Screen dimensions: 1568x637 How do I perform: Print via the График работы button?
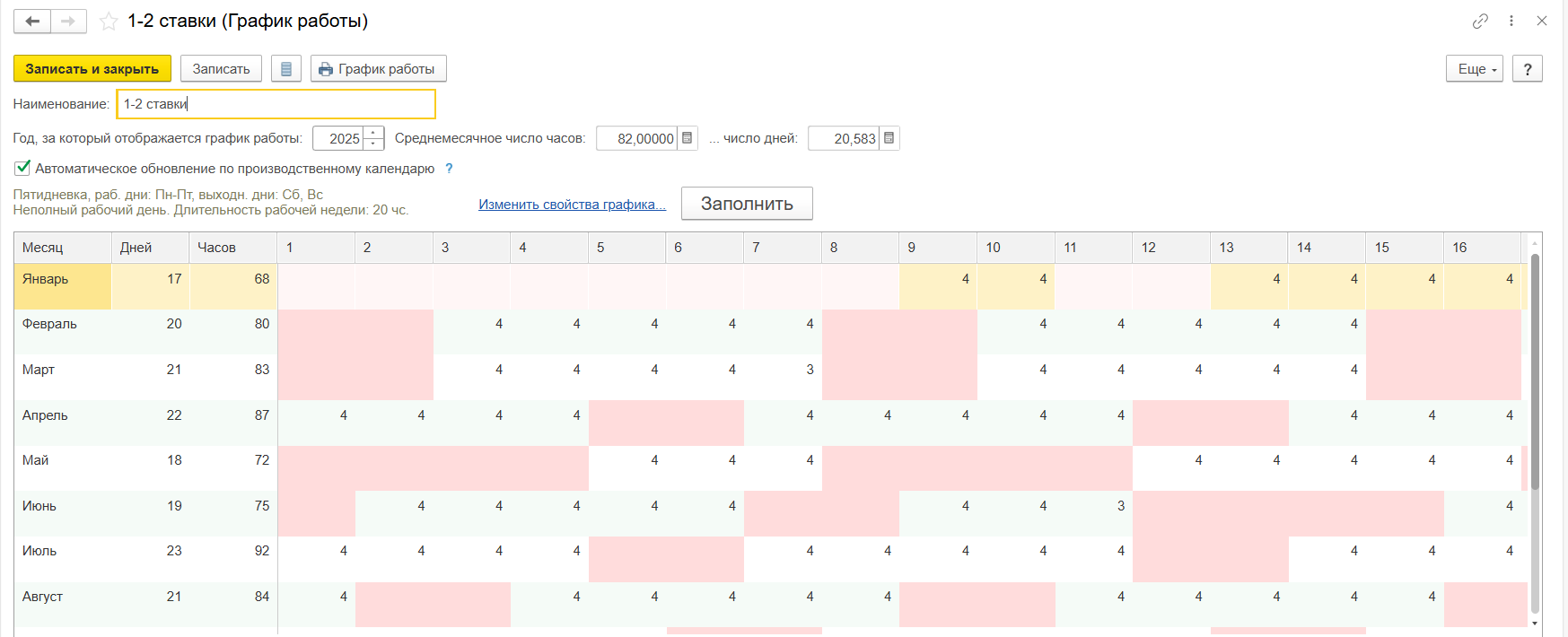click(378, 69)
